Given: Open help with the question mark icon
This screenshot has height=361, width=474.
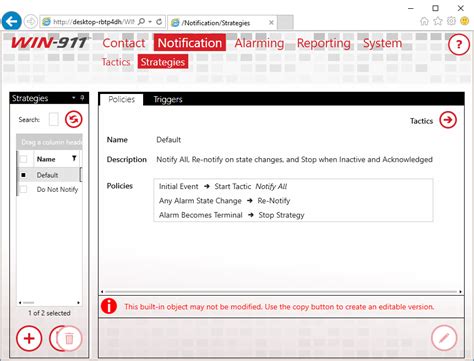Looking at the screenshot, I should (x=459, y=44).
